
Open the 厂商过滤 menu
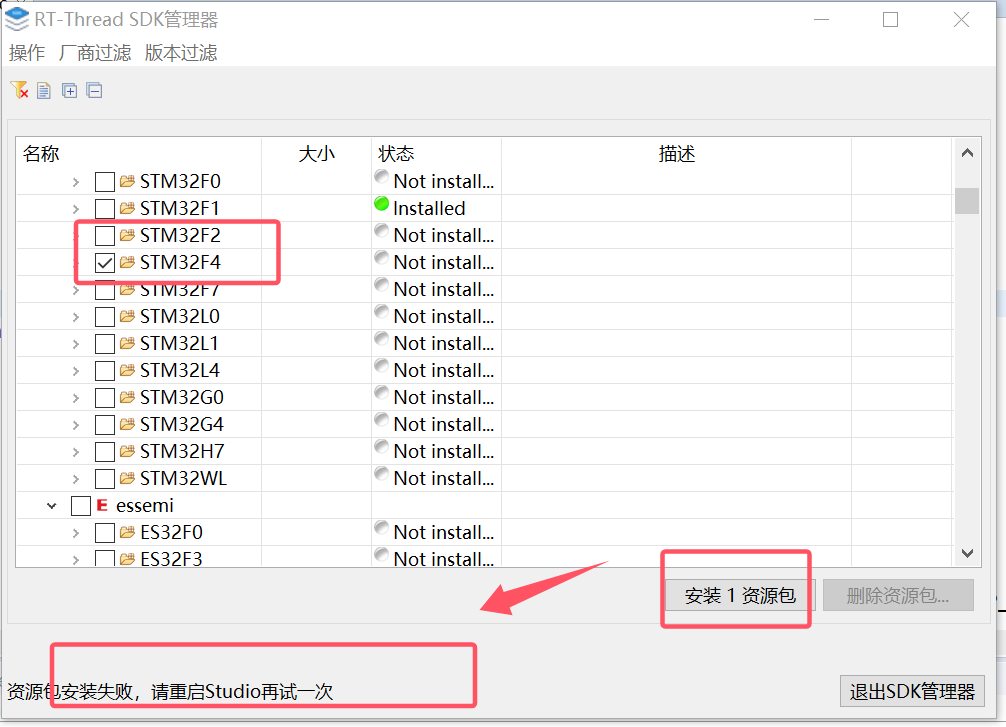tap(95, 53)
